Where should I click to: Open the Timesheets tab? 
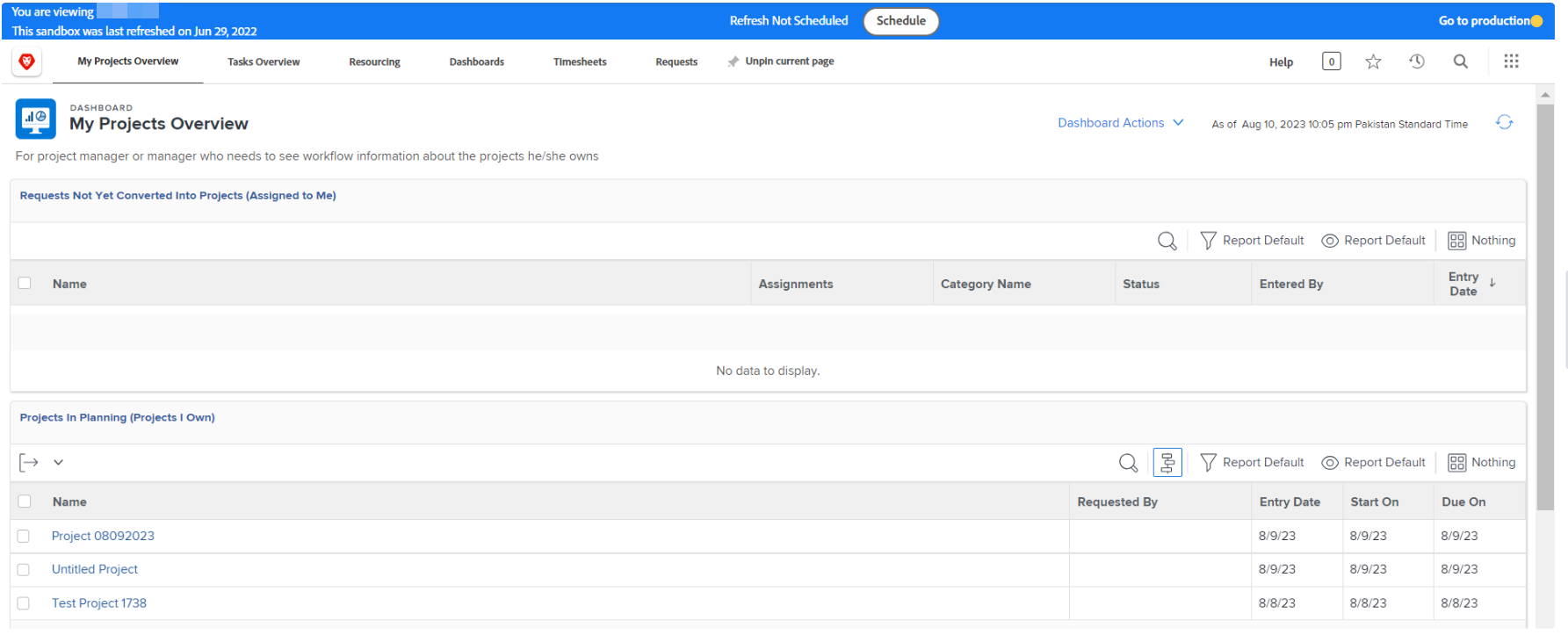pyautogui.click(x=580, y=62)
